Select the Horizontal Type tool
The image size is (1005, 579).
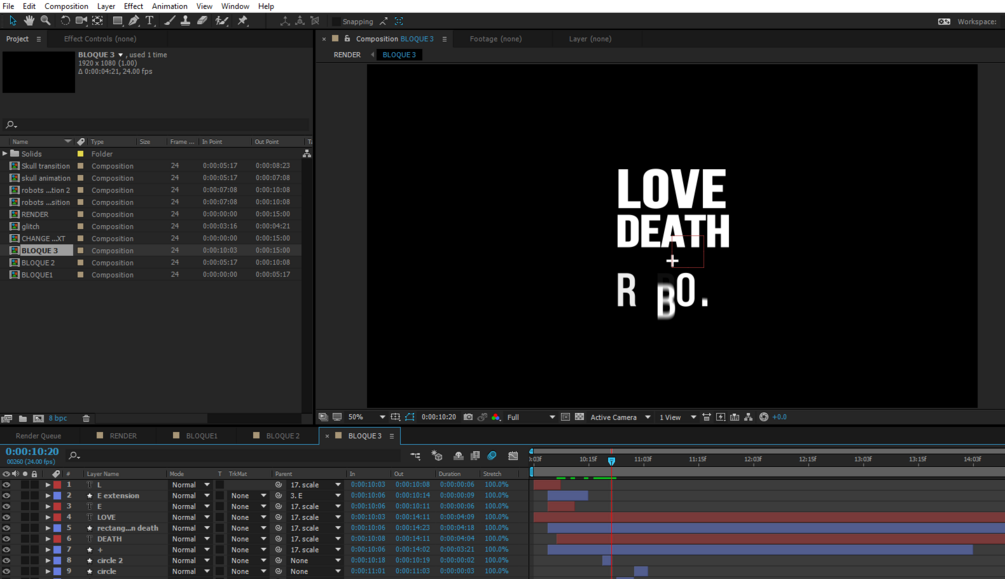[x=149, y=21]
